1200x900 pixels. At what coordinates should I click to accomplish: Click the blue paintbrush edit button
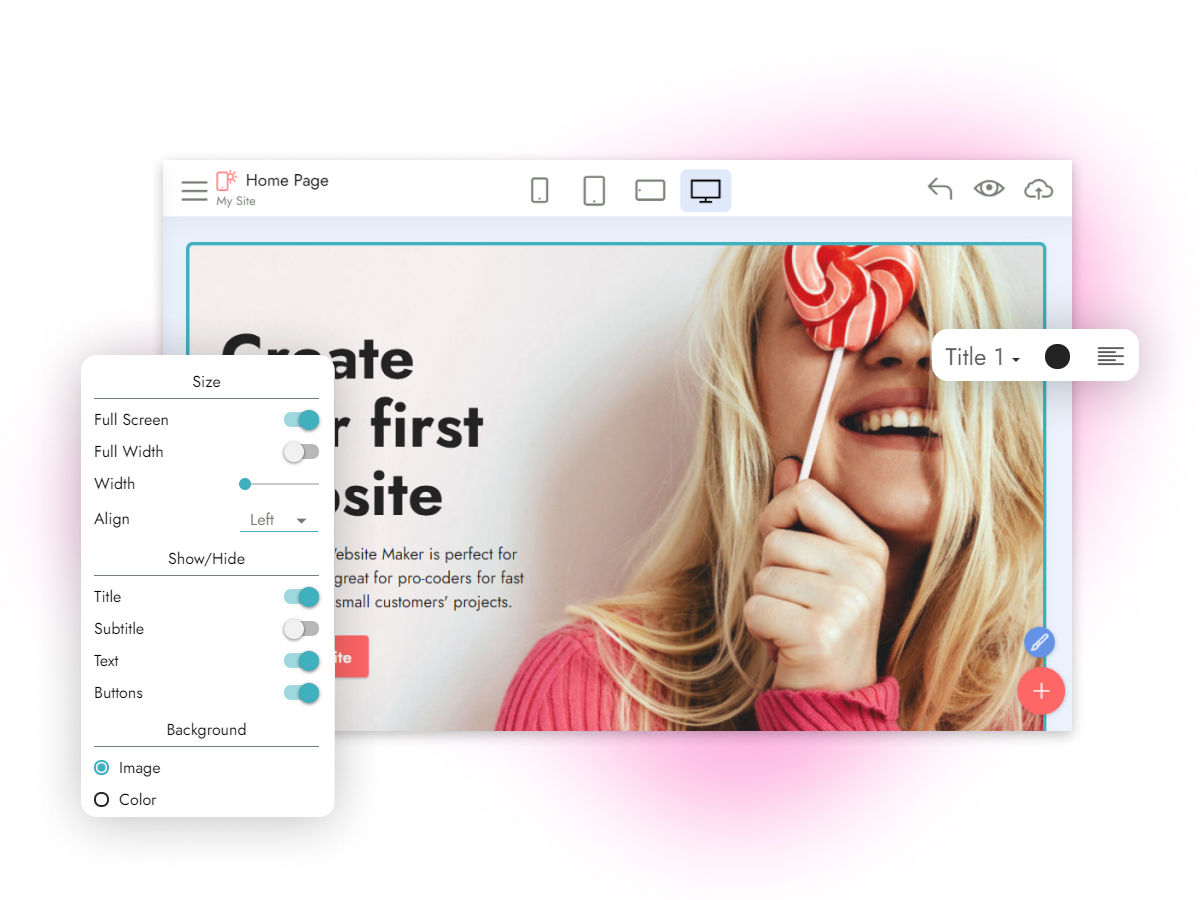click(x=1039, y=642)
